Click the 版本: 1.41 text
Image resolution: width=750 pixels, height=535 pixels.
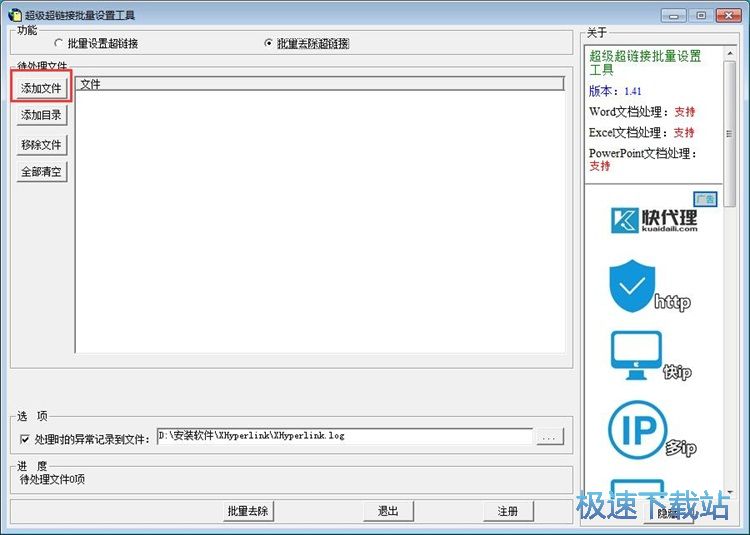(615, 91)
